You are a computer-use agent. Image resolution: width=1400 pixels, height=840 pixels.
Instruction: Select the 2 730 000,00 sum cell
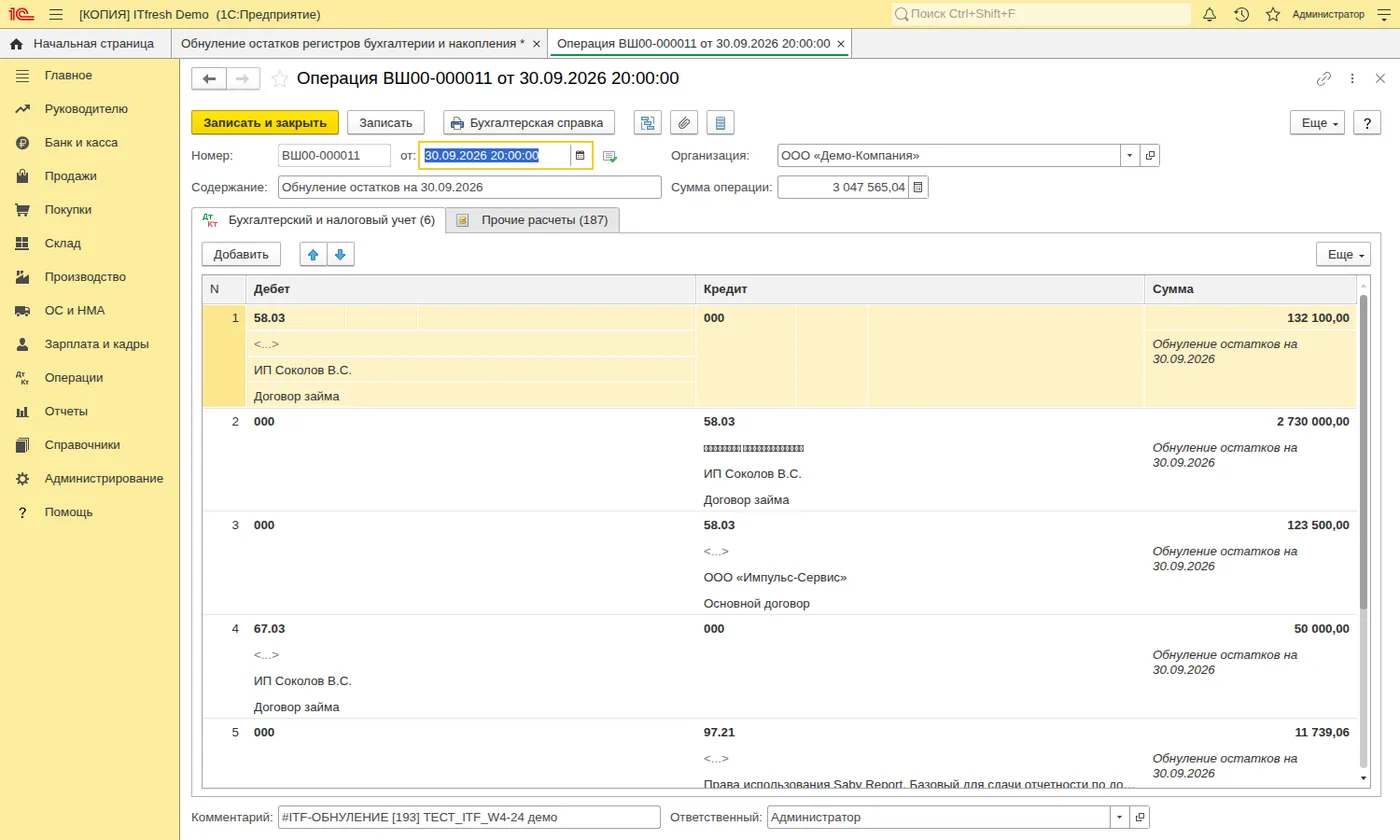pyautogui.click(x=1250, y=421)
